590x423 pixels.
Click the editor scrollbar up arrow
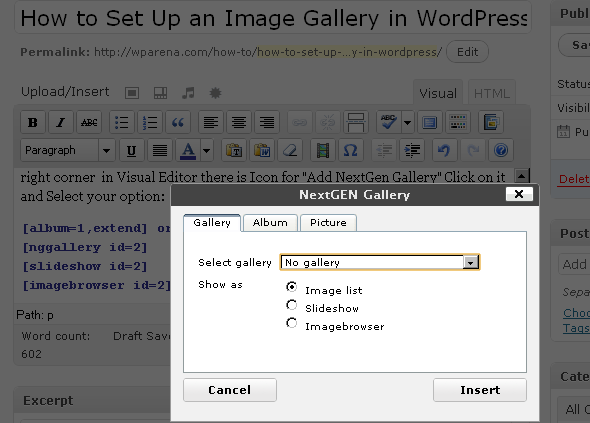click(x=522, y=176)
